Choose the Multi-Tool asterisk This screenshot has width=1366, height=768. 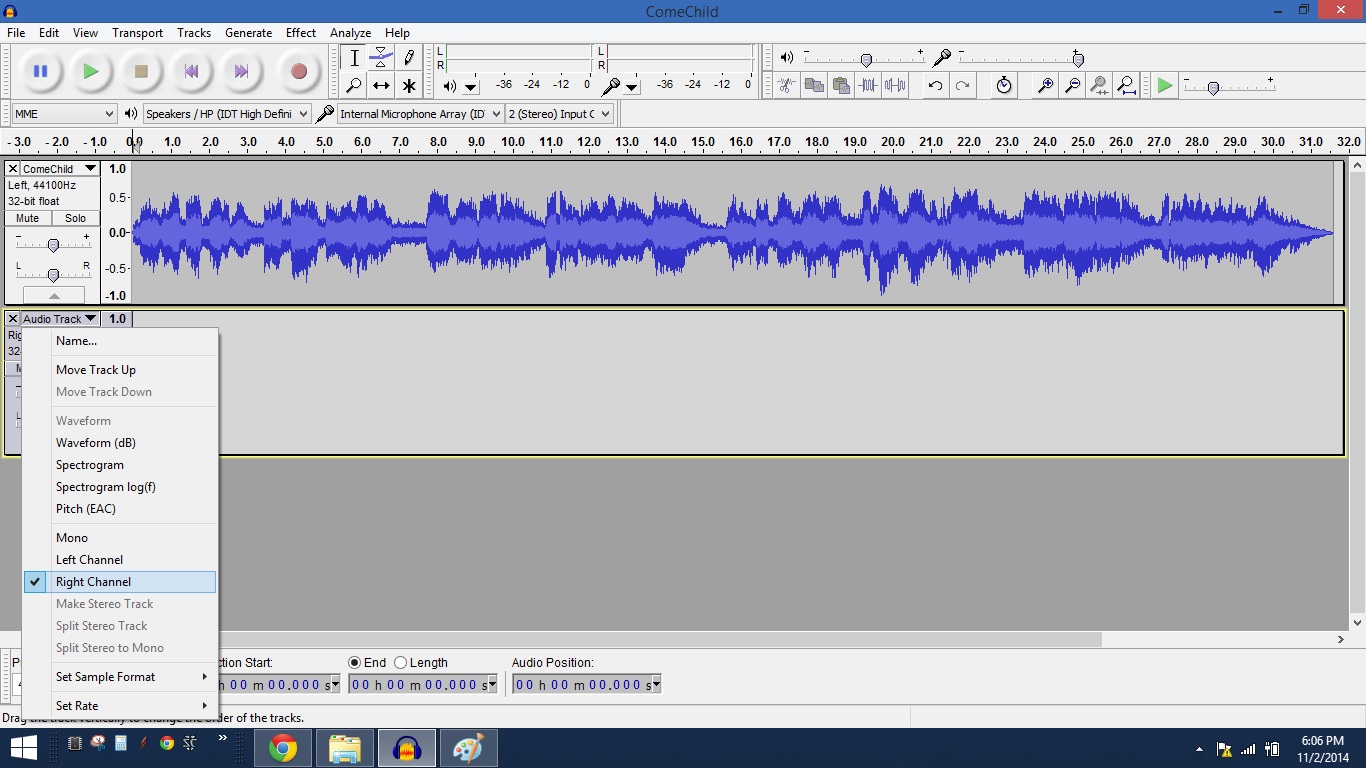click(408, 86)
